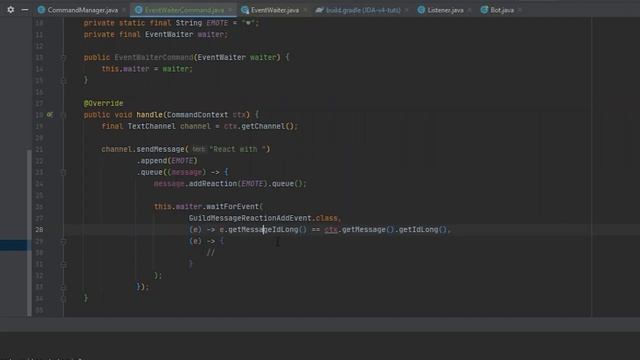Click GuildMessageReactionAddEvent.class in the code
This screenshot has height=360, width=640.
pos(263,218)
